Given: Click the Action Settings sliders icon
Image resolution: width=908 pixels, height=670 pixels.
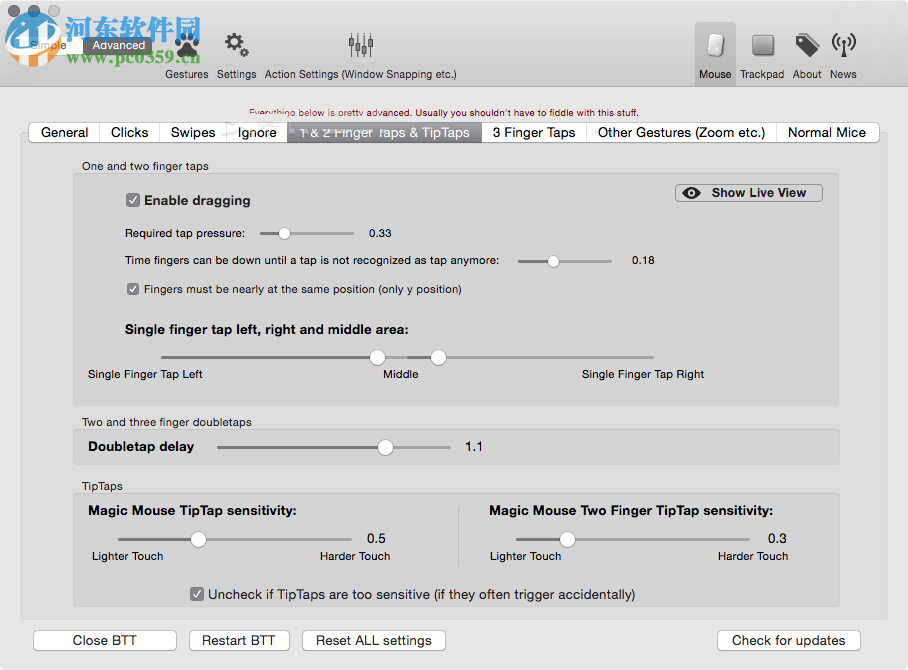Looking at the screenshot, I should tap(360, 45).
